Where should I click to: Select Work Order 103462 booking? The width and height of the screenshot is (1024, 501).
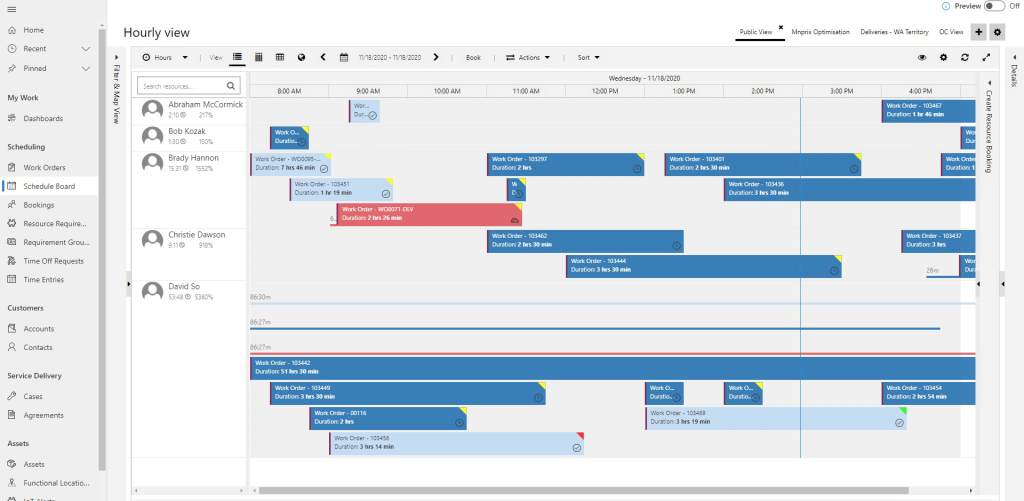(x=585, y=241)
